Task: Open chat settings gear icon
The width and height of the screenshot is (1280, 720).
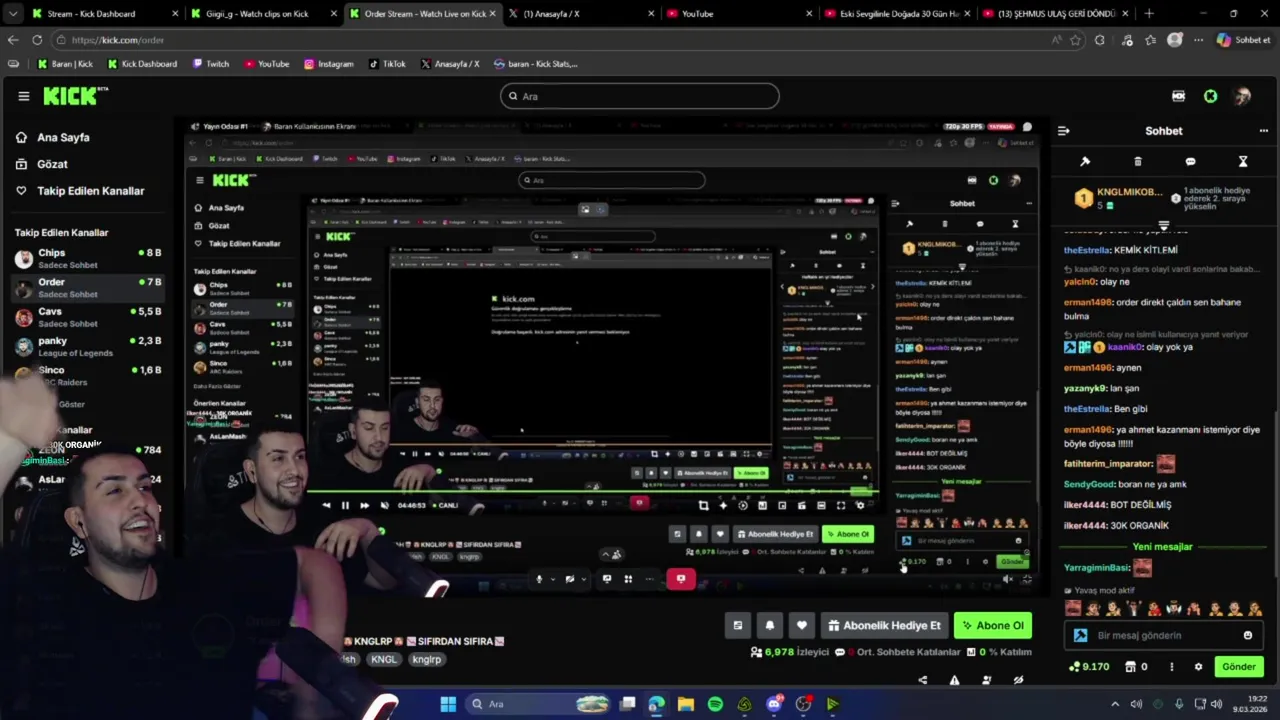Action: pos(1198,667)
